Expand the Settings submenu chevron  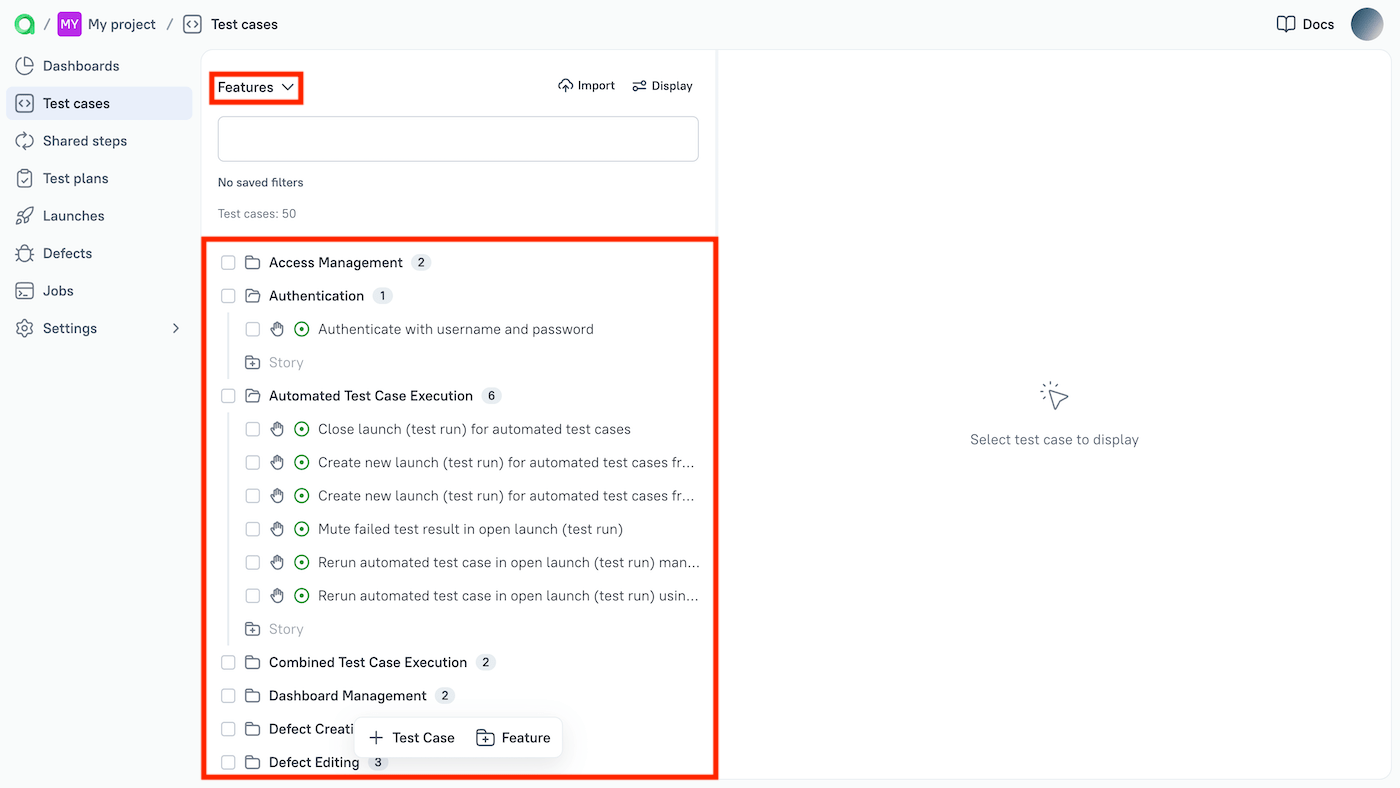pyautogui.click(x=175, y=328)
